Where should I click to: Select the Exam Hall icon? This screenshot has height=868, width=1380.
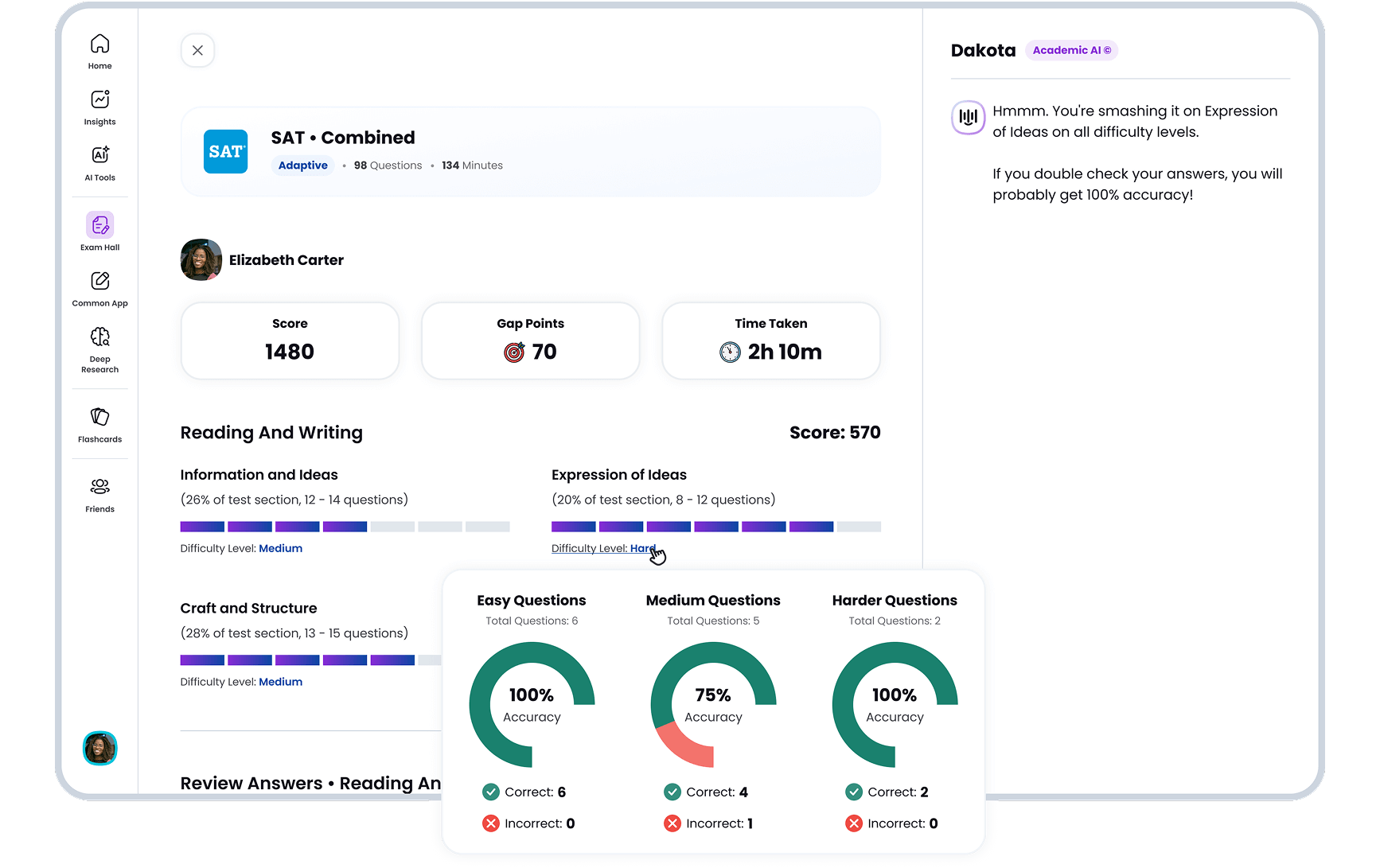click(x=99, y=226)
